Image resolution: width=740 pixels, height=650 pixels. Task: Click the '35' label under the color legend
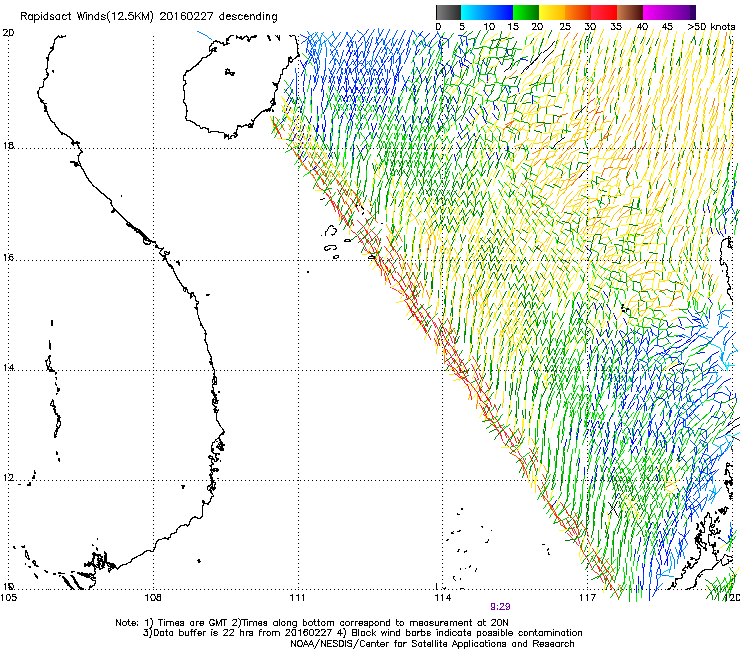[616, 26]
